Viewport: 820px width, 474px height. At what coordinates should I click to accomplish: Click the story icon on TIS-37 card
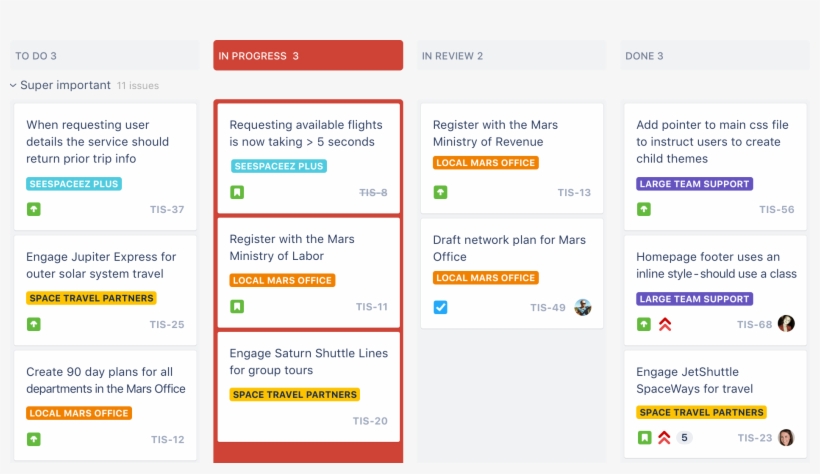(34, 209)
